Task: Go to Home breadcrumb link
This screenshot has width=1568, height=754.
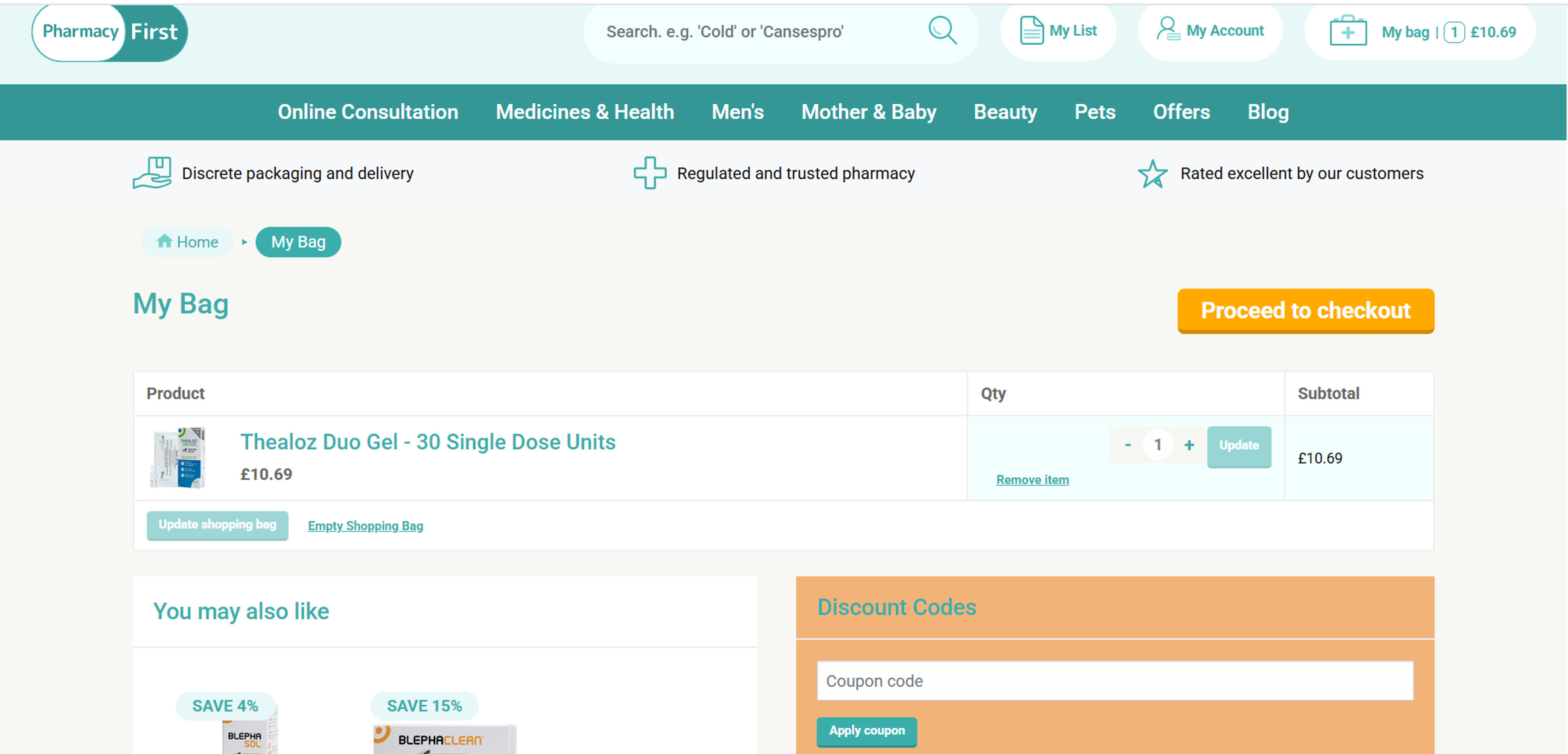Action: tap(187, 242)
